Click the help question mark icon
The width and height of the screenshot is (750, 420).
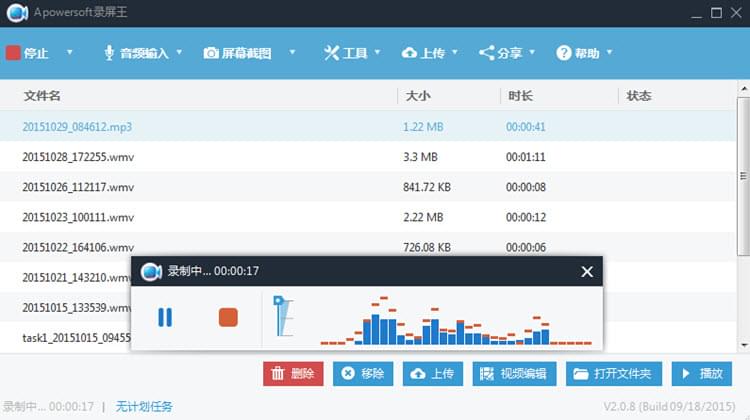tap(563, 53)
